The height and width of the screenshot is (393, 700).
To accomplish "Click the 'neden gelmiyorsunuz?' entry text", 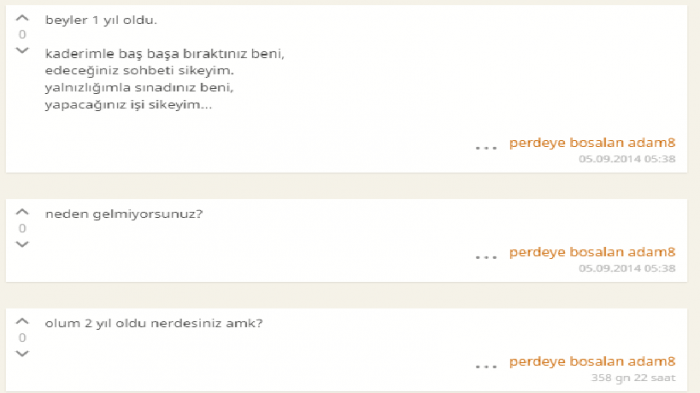I will click(124, 214).
